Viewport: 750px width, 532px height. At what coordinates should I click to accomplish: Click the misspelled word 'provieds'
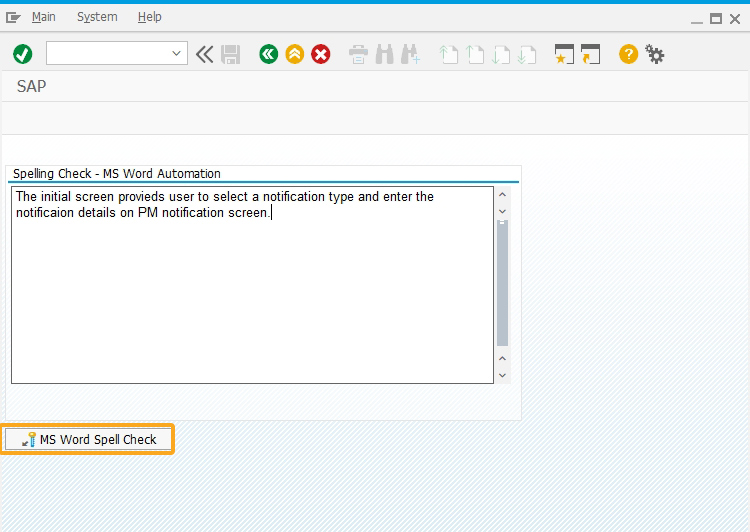(141, 197)
